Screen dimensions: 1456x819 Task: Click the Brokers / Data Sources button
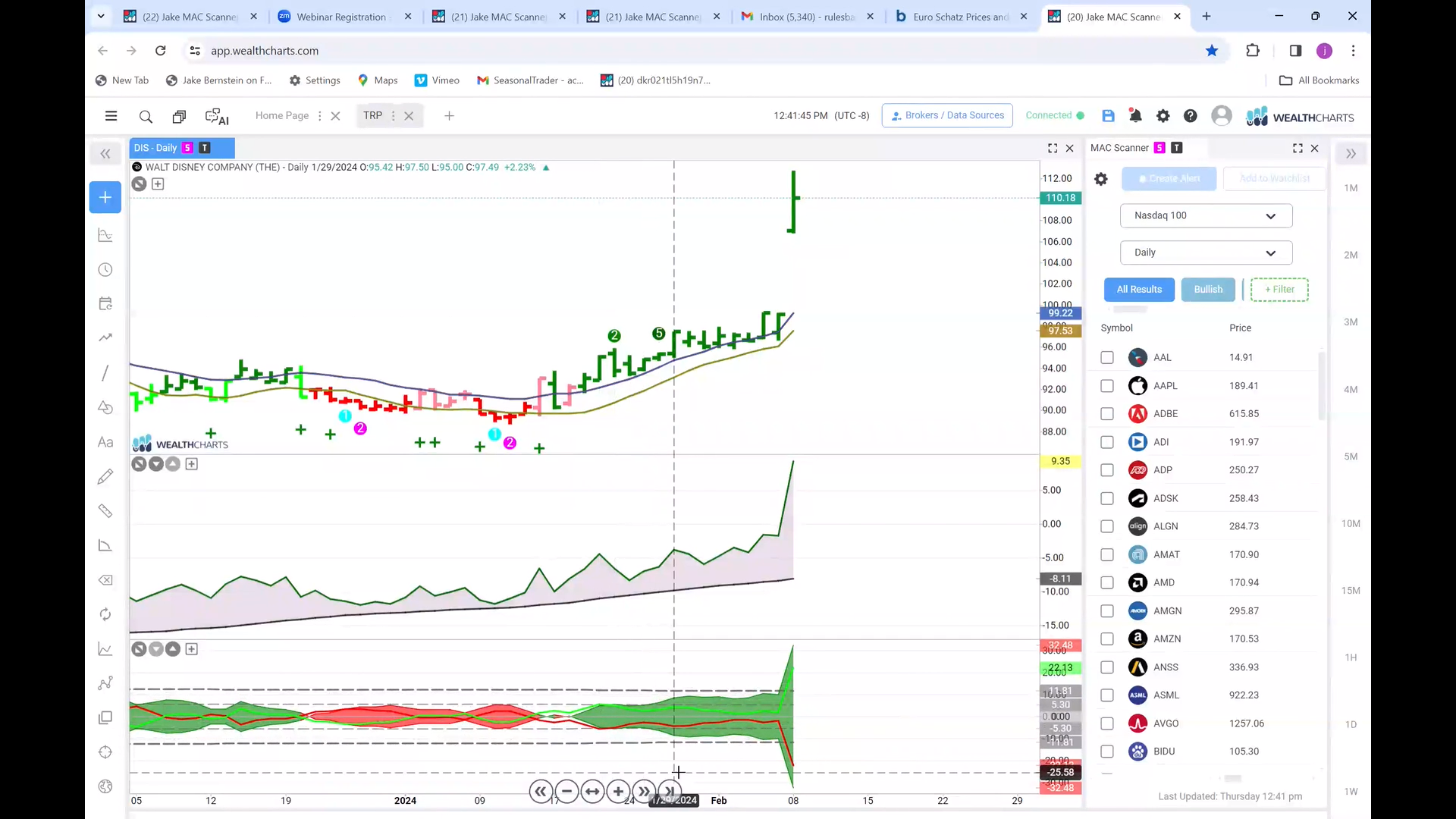coord(947,115)
